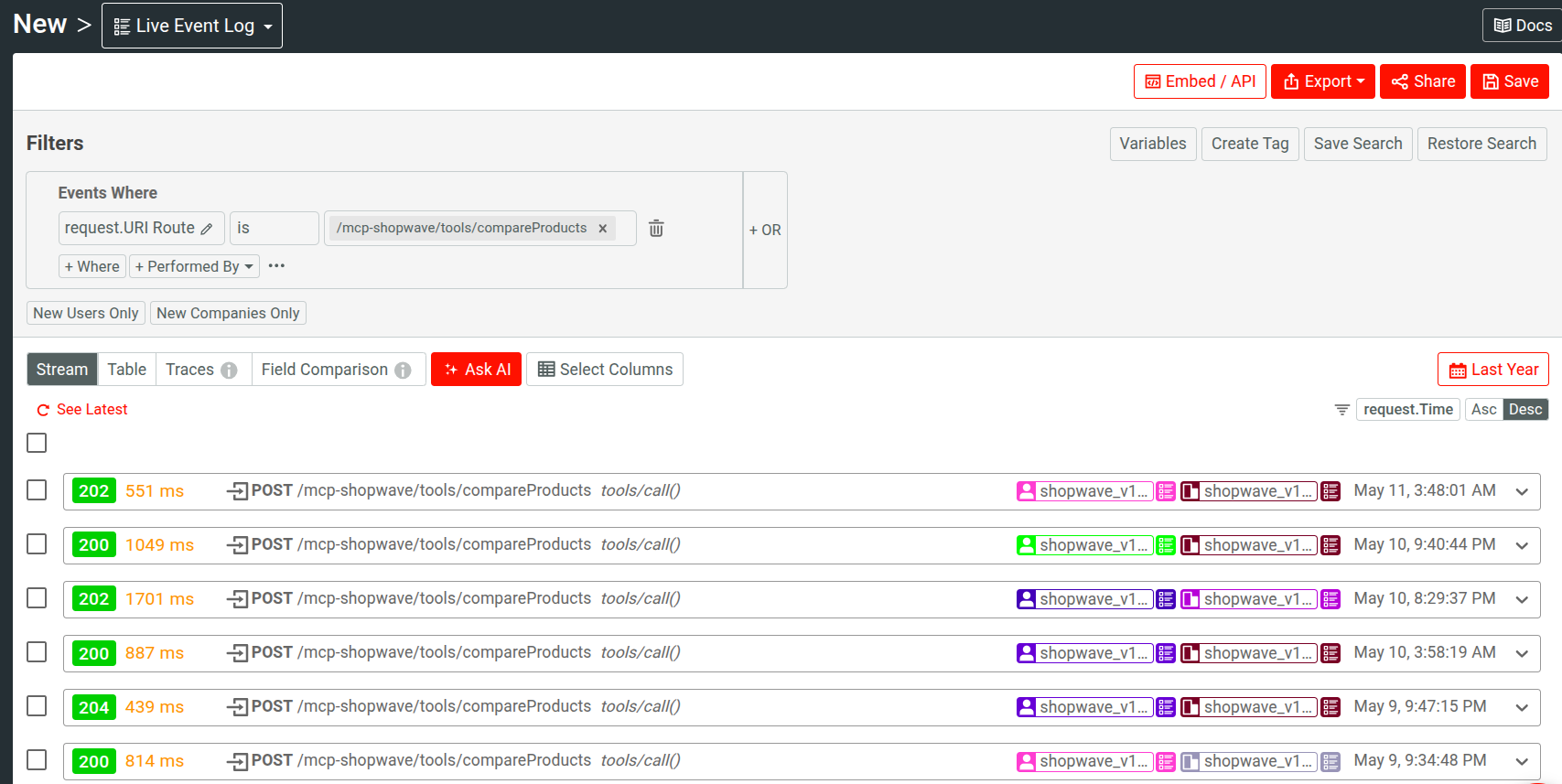Open the Docs link

click(1523, 26)
